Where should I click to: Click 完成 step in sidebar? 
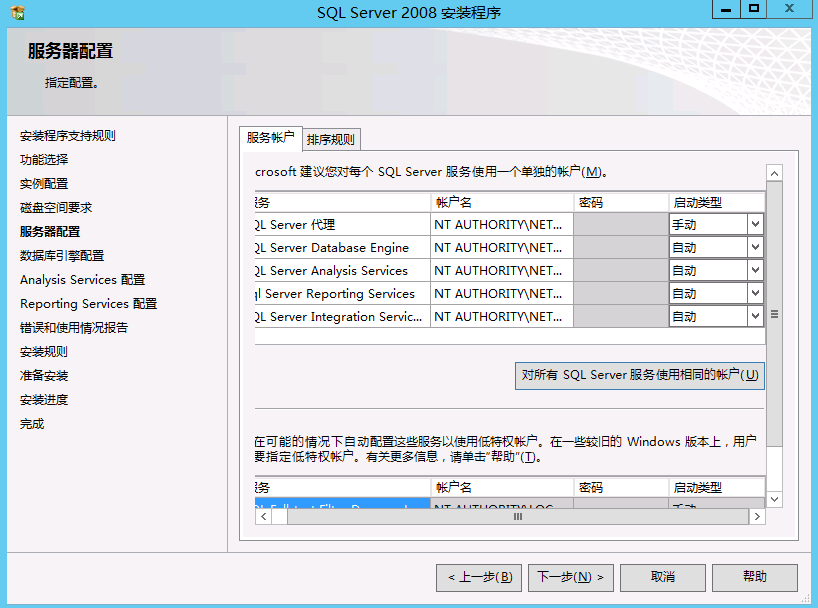coord(32,424)
